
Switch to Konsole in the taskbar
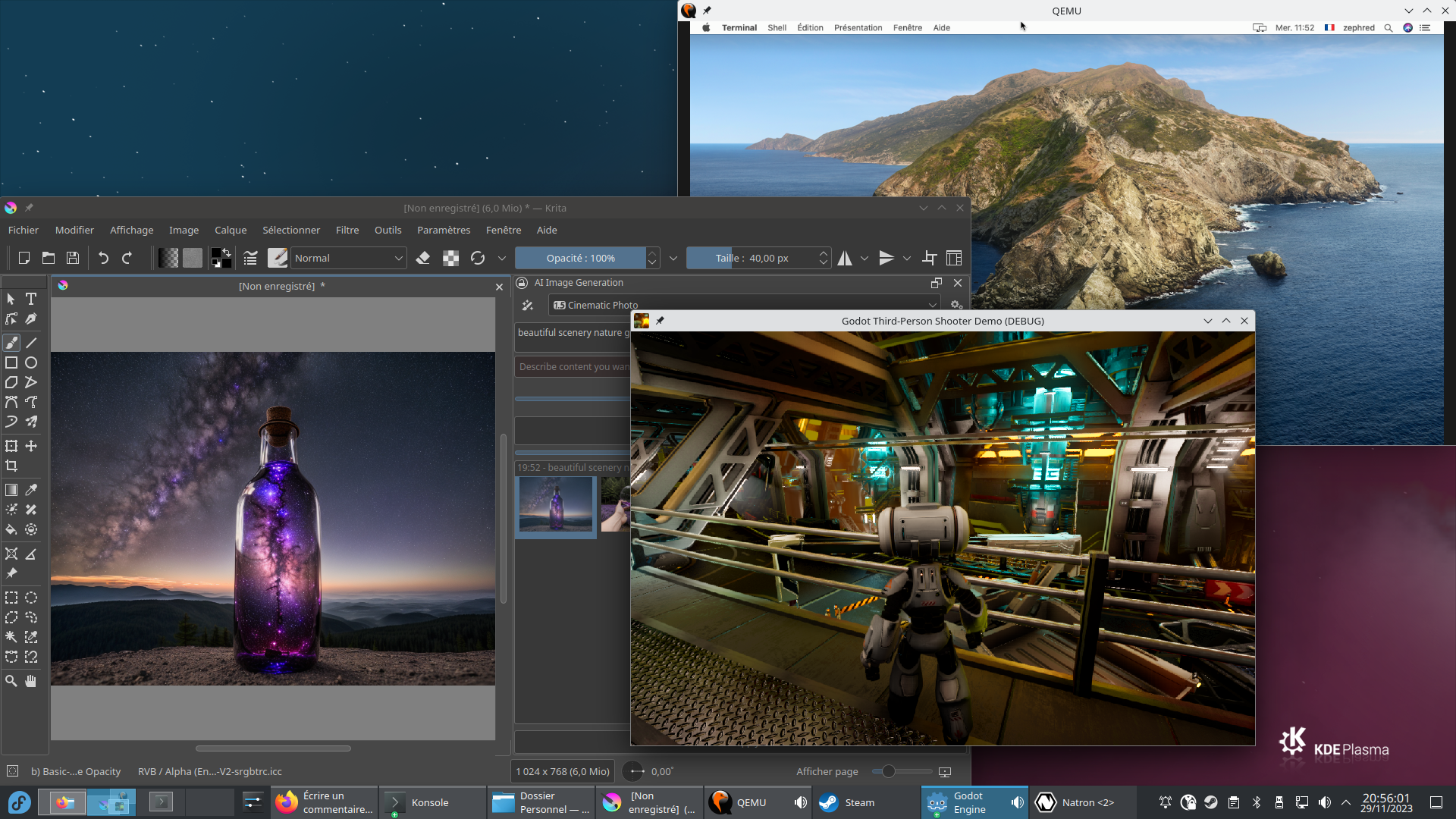(431, 802)
